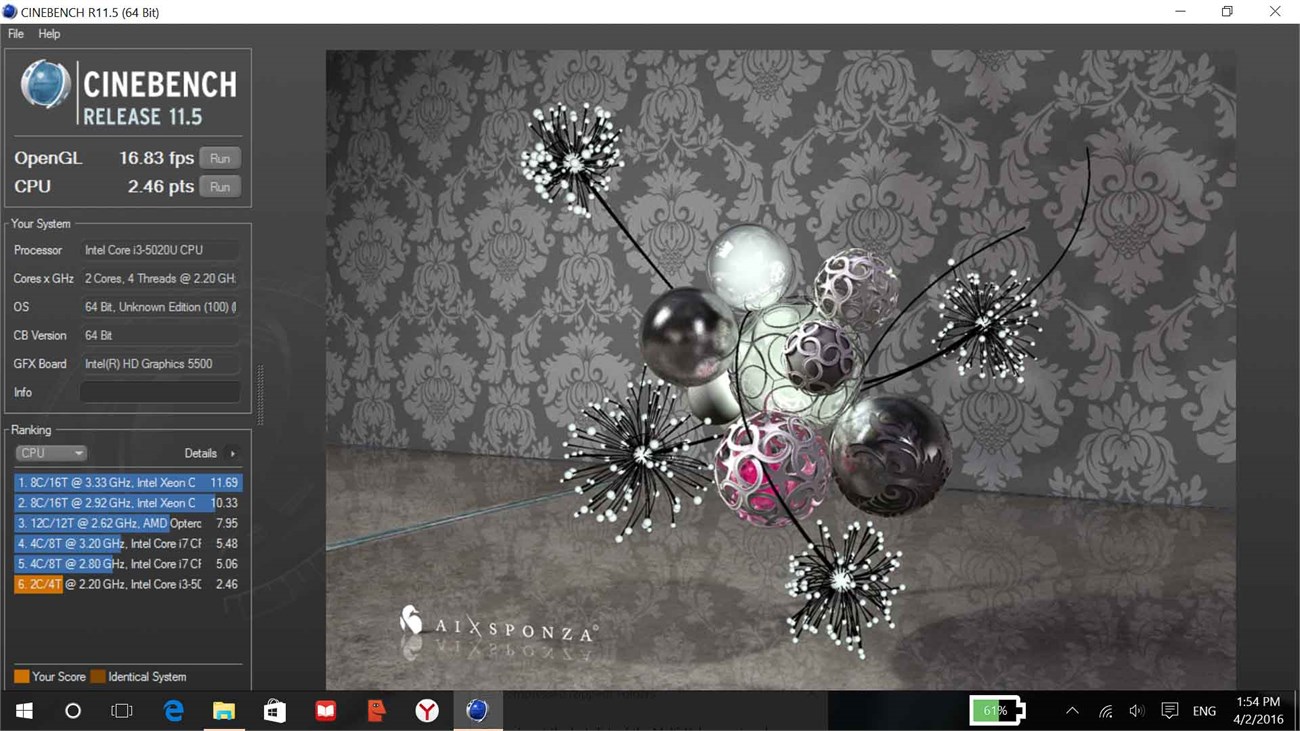This screenshot has width=1300, height=731.
Task: Select ranking entry 12C/12T AMD Opteron
Action: pyautogui.click(x=128, y=523)
